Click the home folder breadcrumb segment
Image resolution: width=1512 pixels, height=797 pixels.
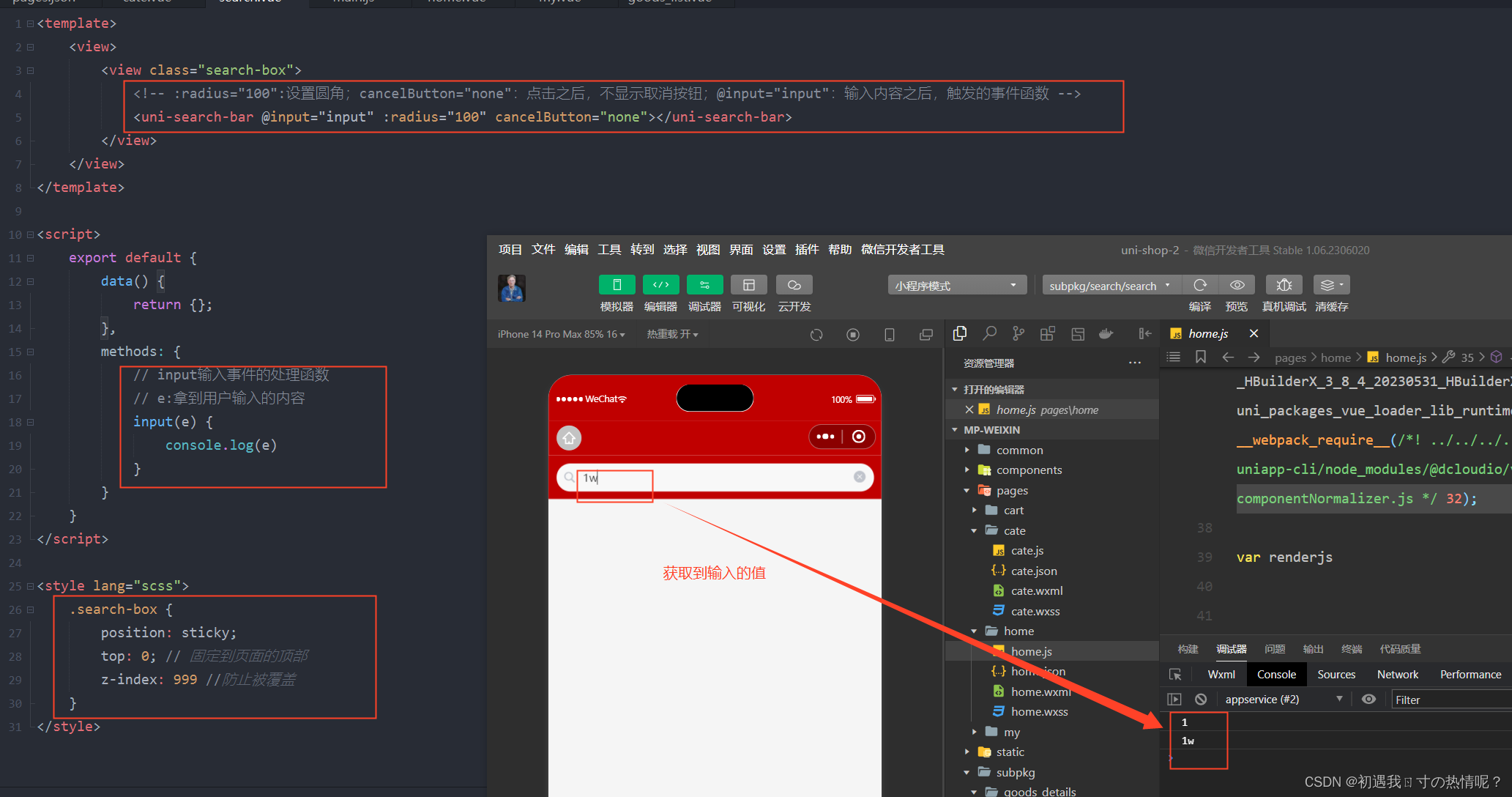coord(1336,358)
